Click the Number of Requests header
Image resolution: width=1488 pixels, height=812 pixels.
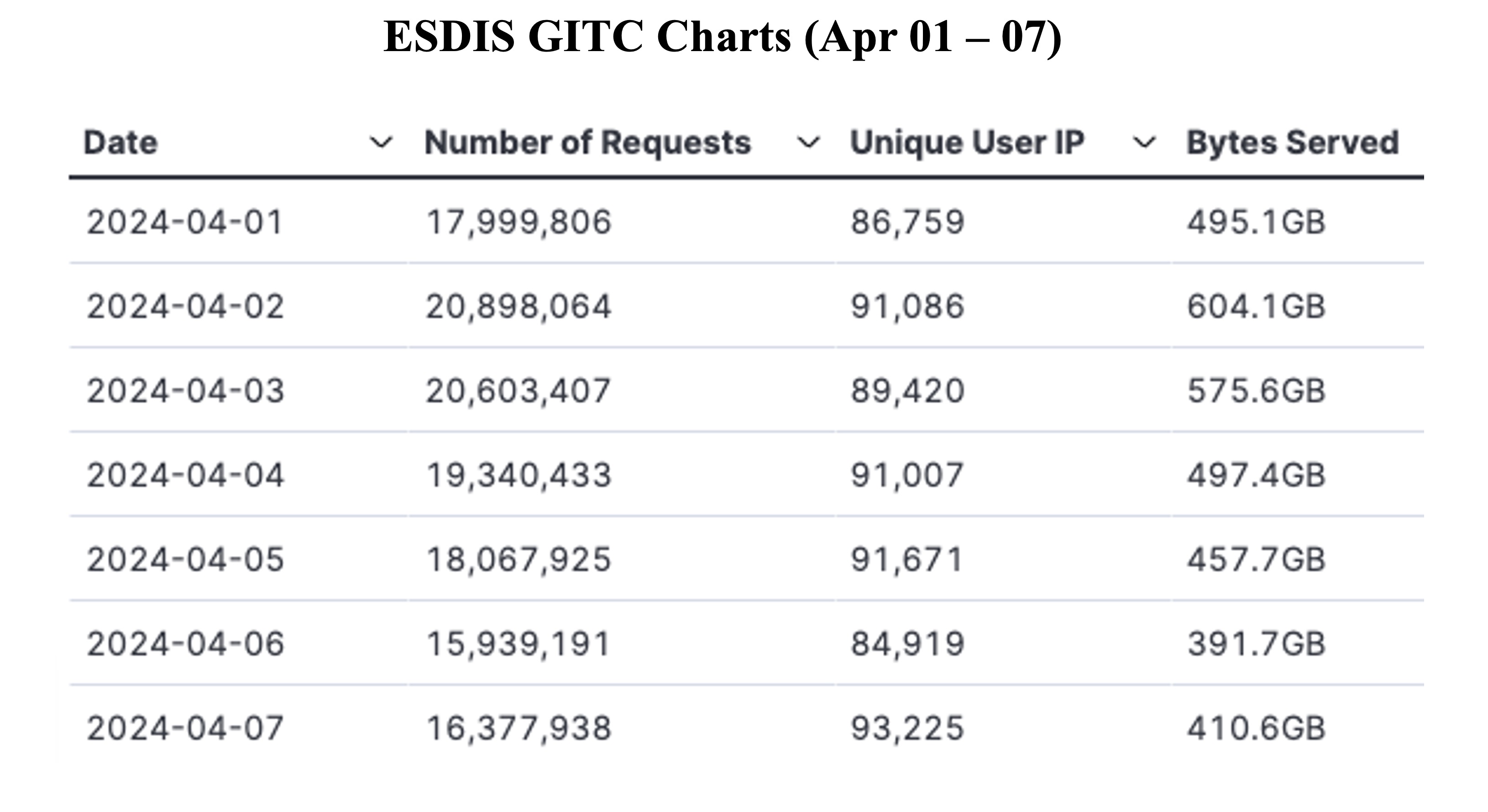click(587, 142)
